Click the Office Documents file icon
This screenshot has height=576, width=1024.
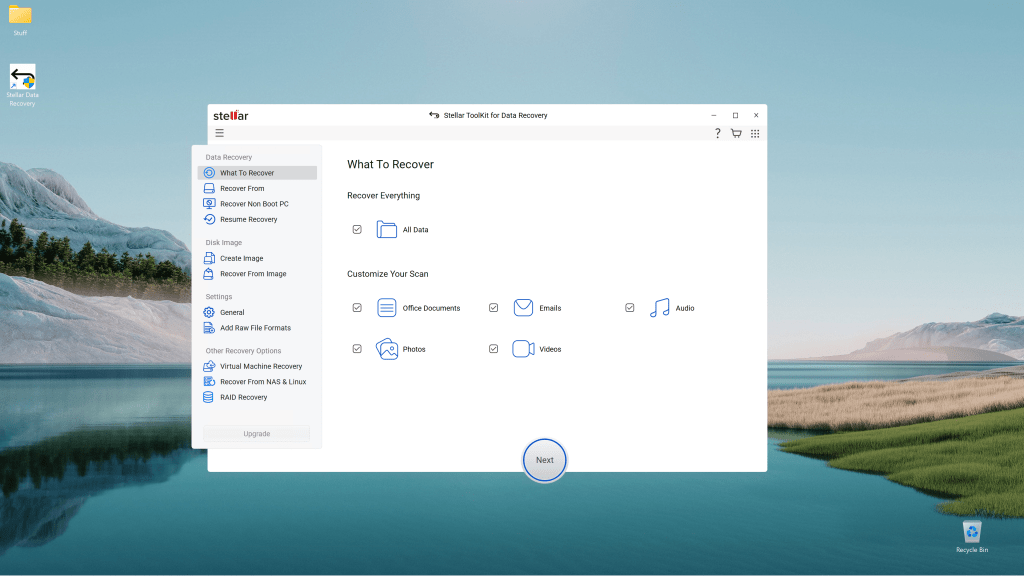[x=387, y=308]
